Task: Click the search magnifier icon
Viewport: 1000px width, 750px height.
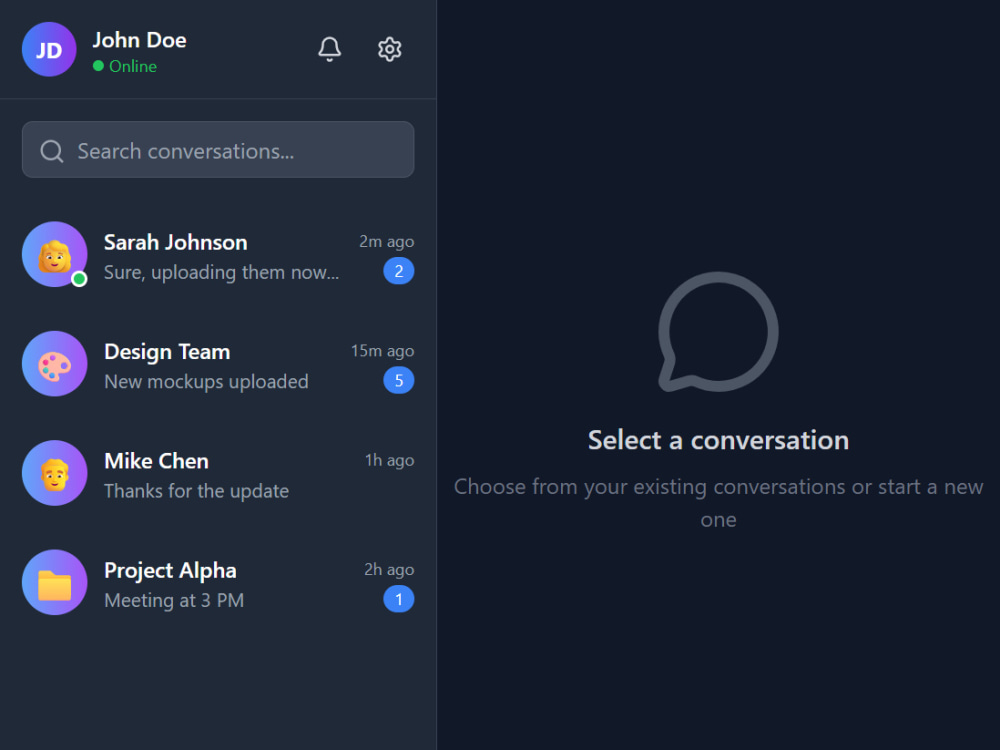Action: point(52,151)
